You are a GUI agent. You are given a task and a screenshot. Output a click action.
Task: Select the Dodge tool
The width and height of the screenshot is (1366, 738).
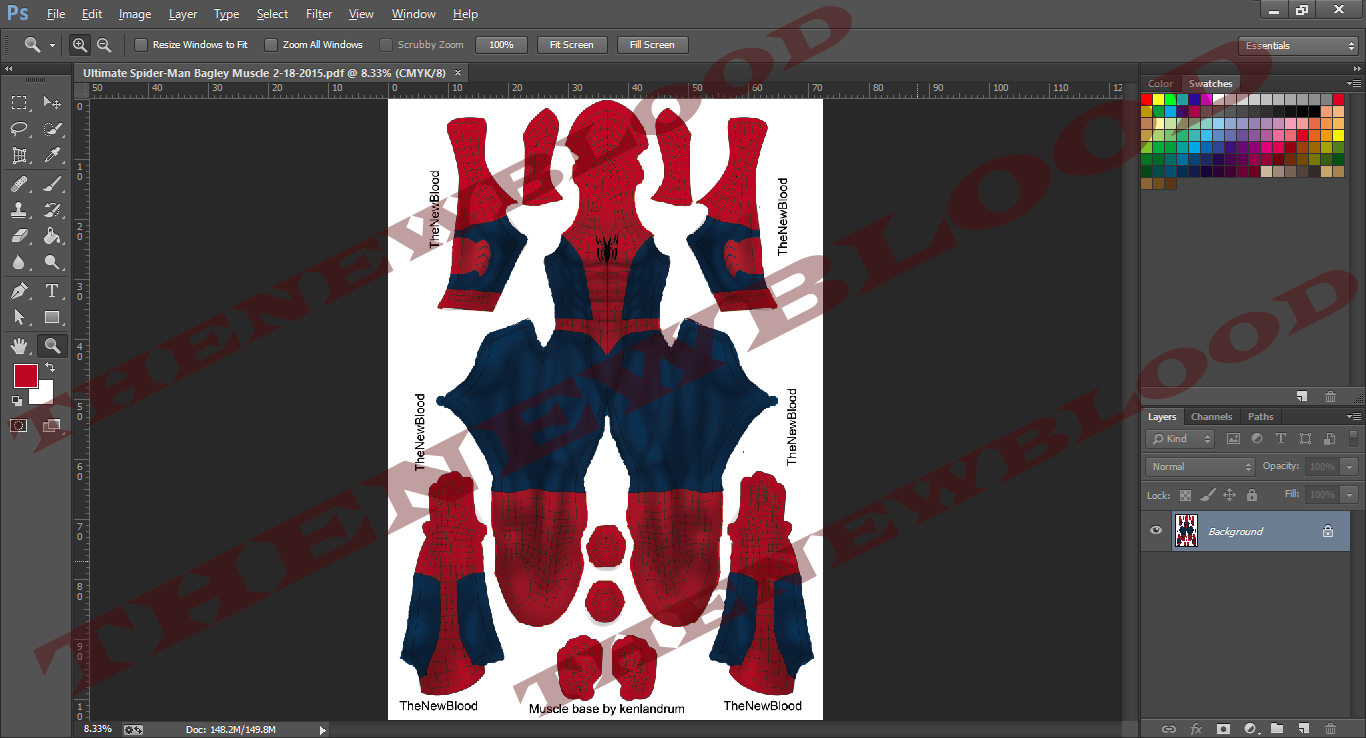[x=52, y=263]
